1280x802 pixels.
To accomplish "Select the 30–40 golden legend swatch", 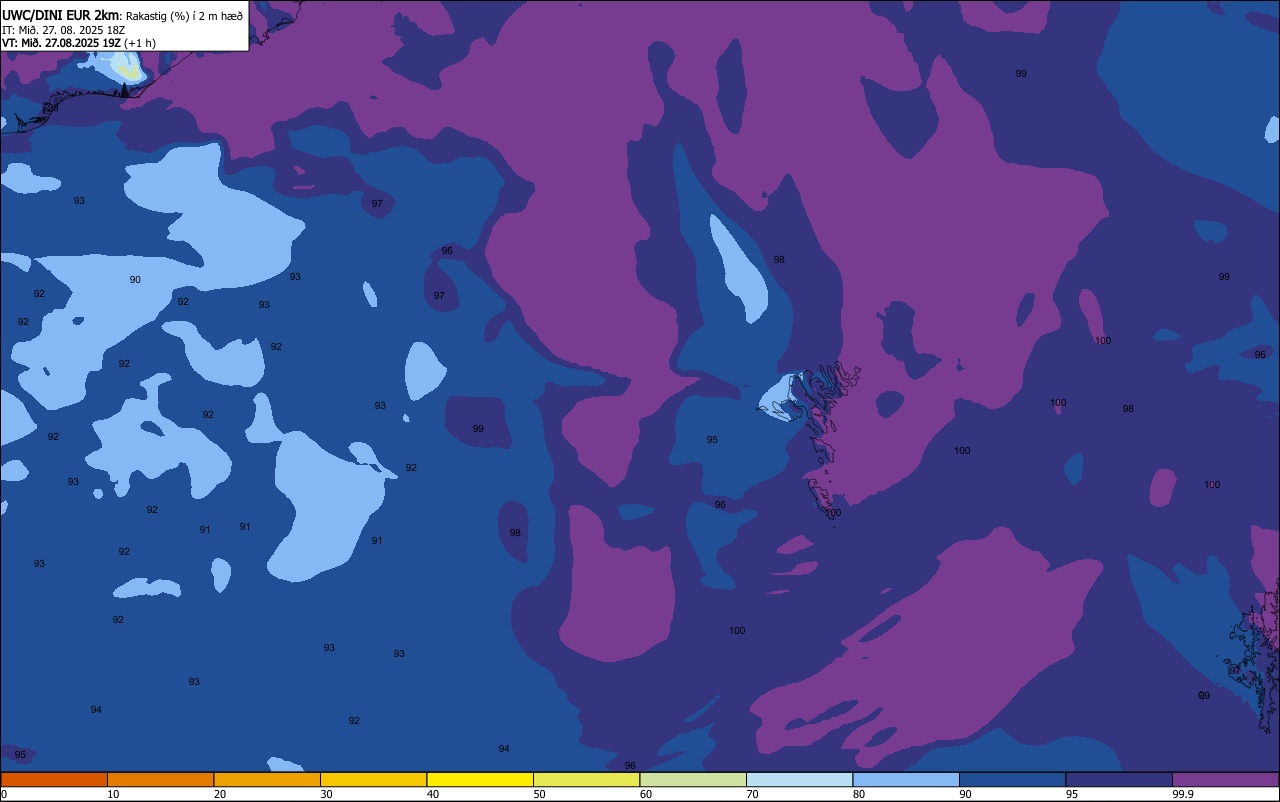I will click(373, 779).
